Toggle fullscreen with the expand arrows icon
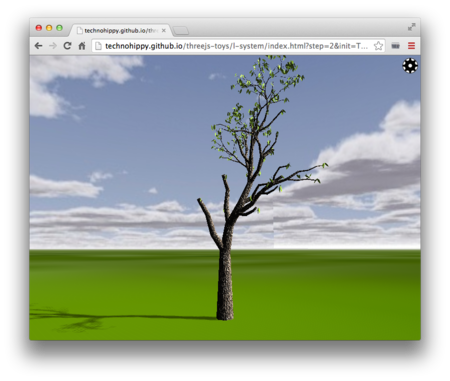Screen dimensions: 450x381 click(x=412, y=27)
